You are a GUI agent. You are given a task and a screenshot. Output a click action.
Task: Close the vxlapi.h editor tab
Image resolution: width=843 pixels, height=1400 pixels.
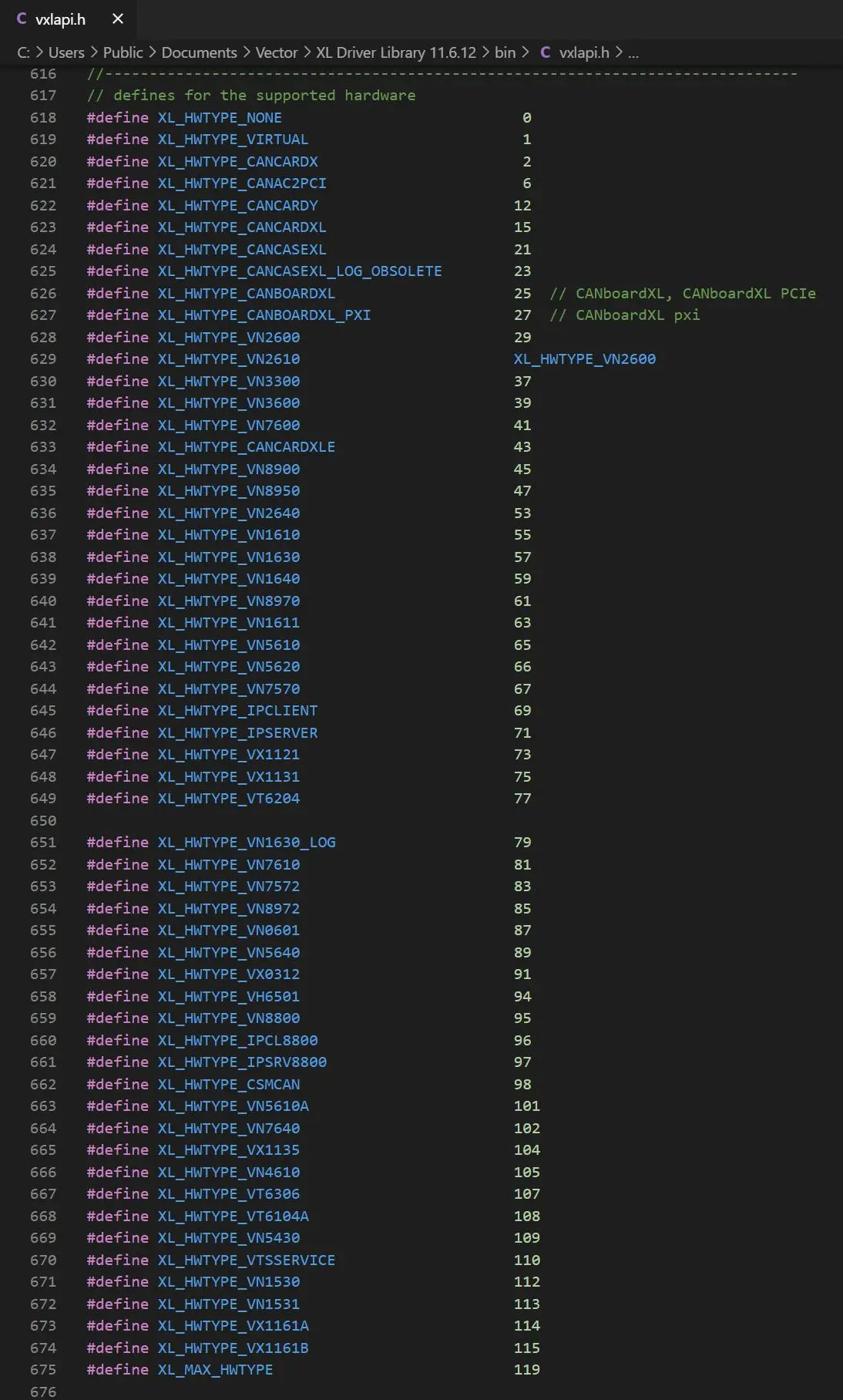118,19
